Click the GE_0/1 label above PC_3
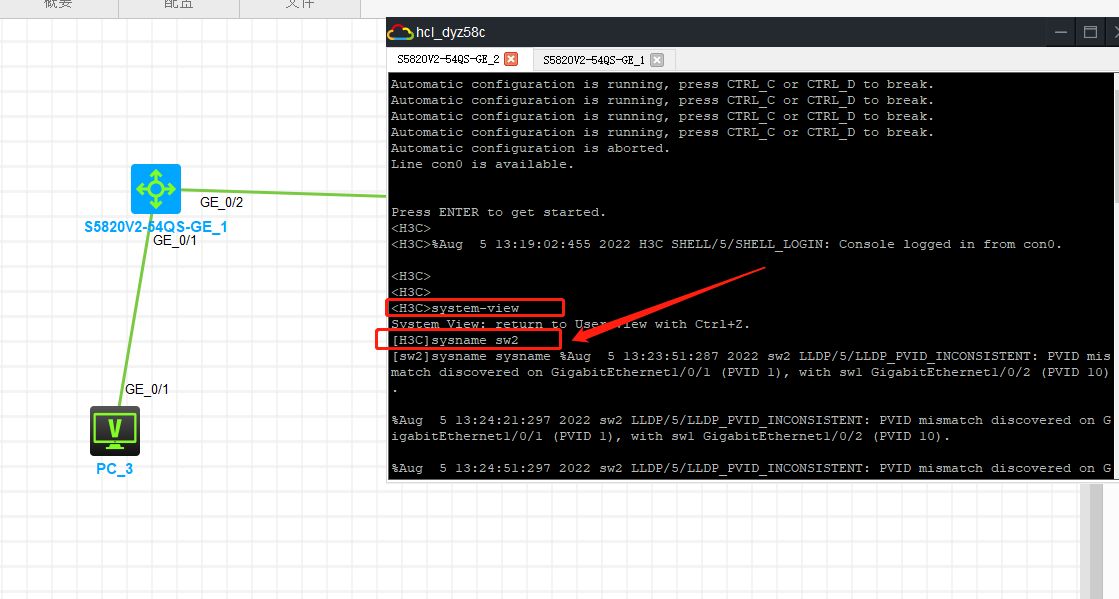Screen dimensions: 1119x599 tap(147, 390)
